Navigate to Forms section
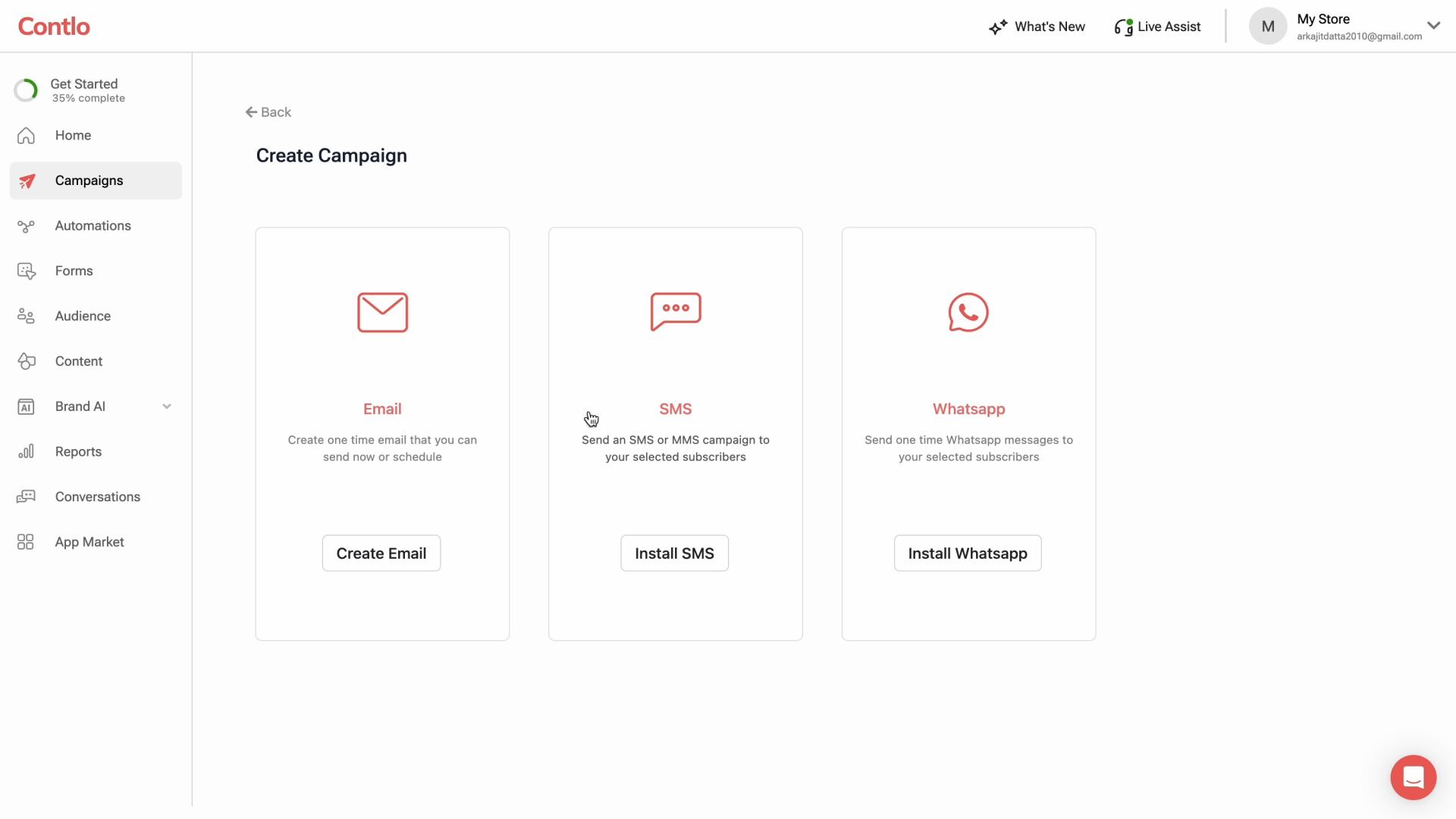1456x819 pixels. click(x=96, y=271)
